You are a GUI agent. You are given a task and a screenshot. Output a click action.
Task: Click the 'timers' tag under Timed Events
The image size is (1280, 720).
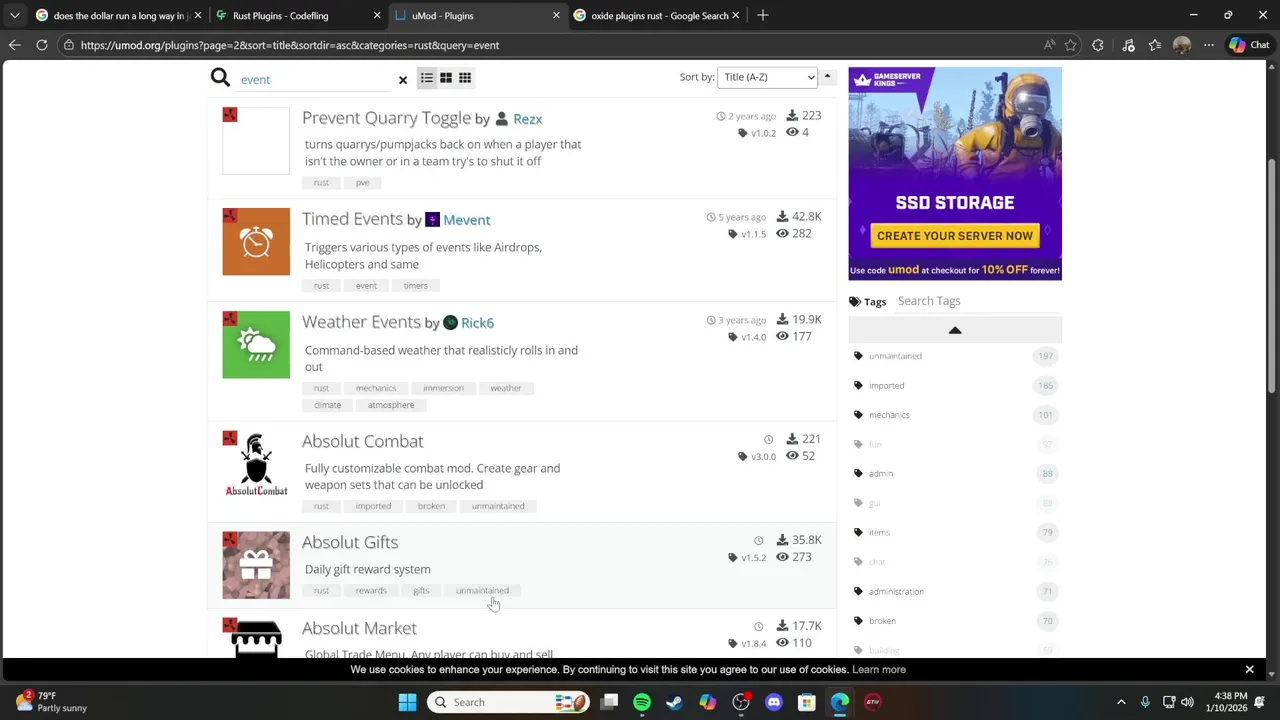pos(415,285)
